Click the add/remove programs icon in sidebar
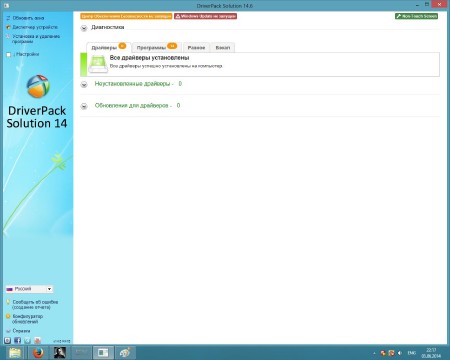This screenshot has height=360, width=450. (x=8, y=36)
